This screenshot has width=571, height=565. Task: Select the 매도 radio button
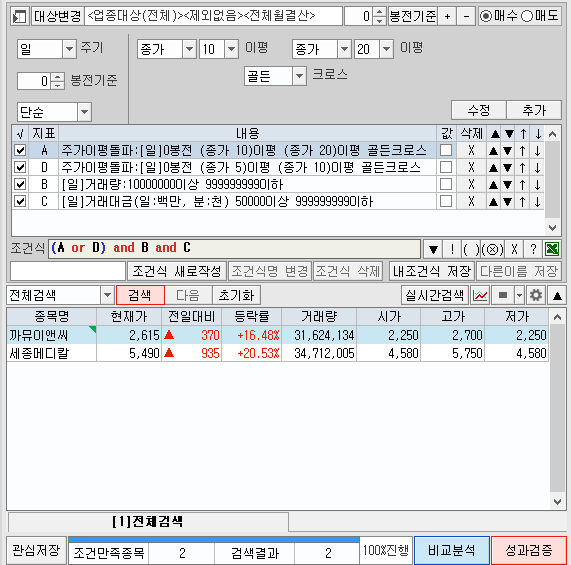click(527, 16)
